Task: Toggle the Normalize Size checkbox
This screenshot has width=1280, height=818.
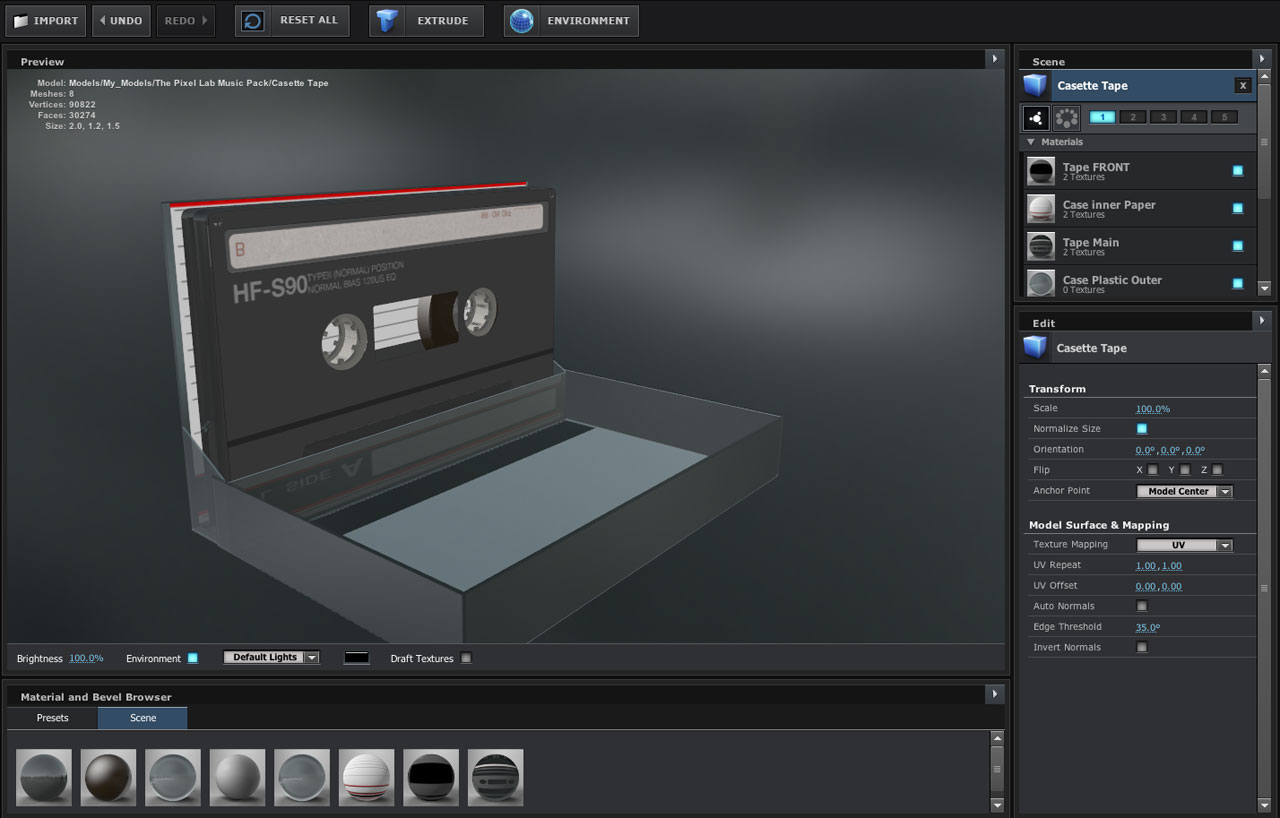Action: click(1142, 429)
